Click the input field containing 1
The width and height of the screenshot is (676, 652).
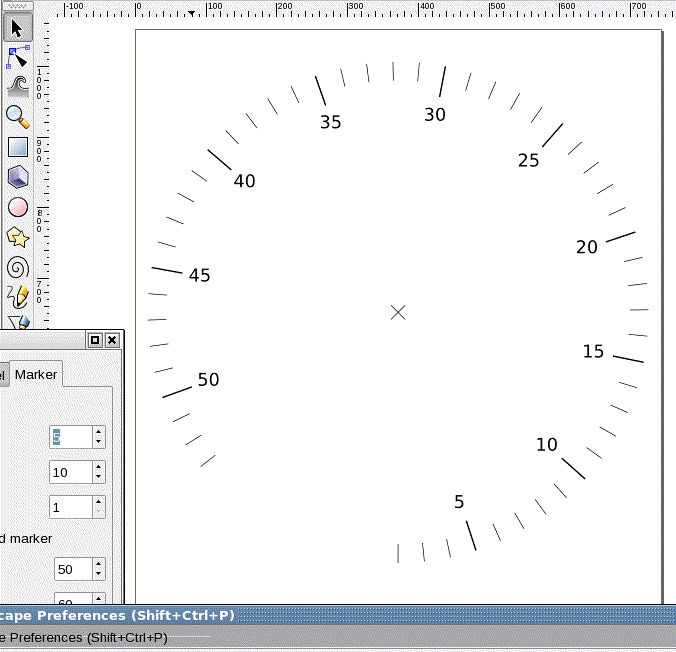(x=71, y=507)
